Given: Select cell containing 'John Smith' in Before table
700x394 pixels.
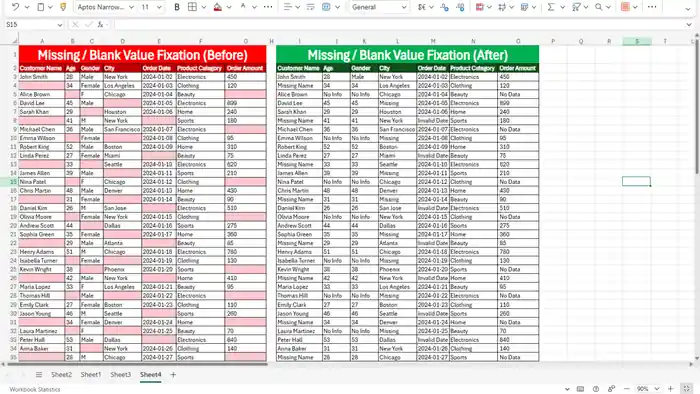Looking at the screenshot, I should pyautogui.click(x=42, y=77).
